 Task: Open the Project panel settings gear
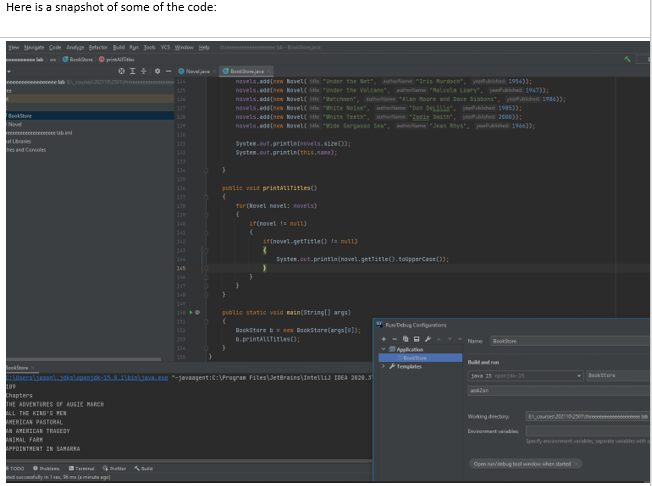tap(157, 71)
